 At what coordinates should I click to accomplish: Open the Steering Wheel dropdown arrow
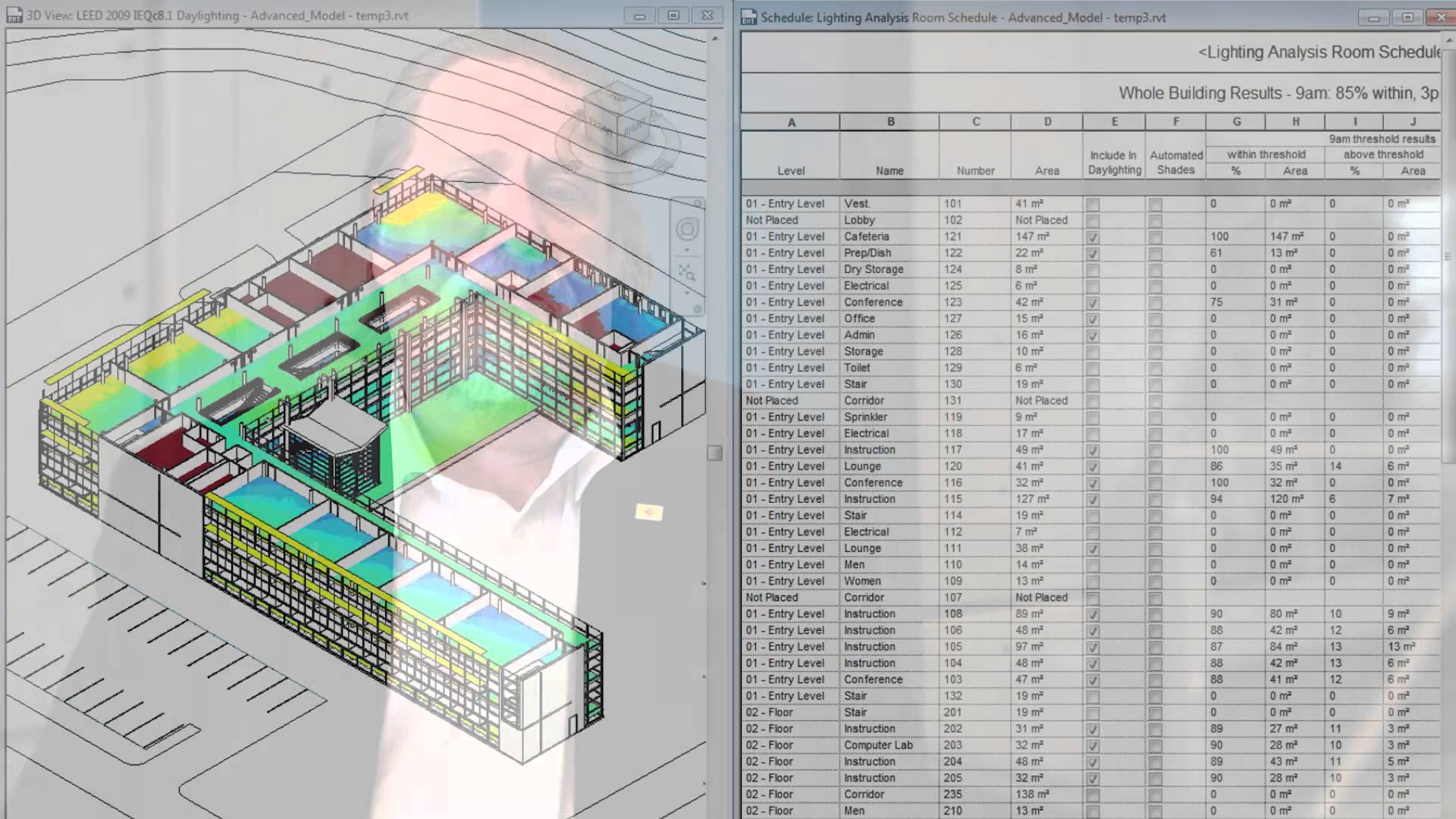pyautogui.click(x=687, y=250)
